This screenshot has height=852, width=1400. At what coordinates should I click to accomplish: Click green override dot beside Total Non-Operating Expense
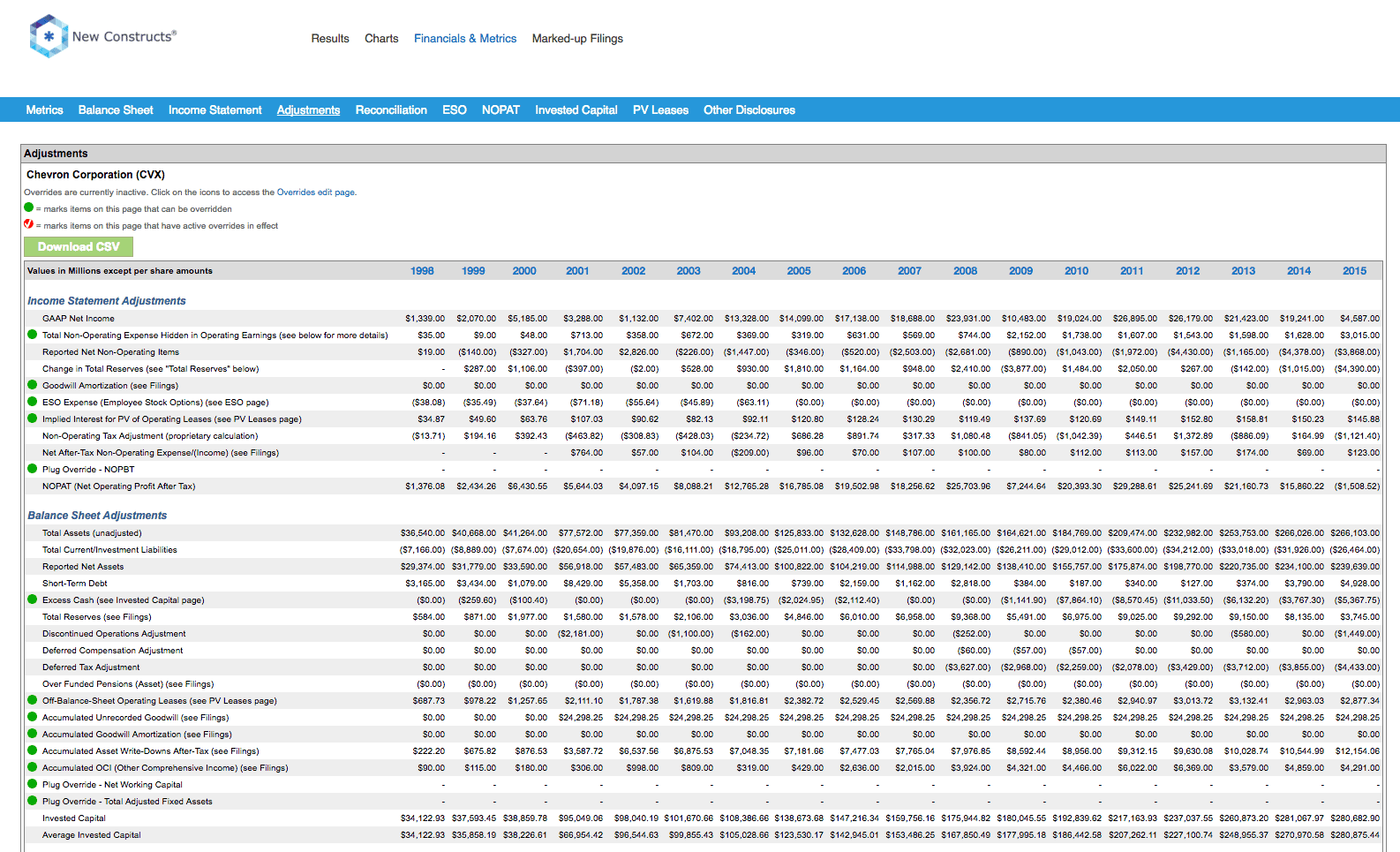[x=33, y=335]
